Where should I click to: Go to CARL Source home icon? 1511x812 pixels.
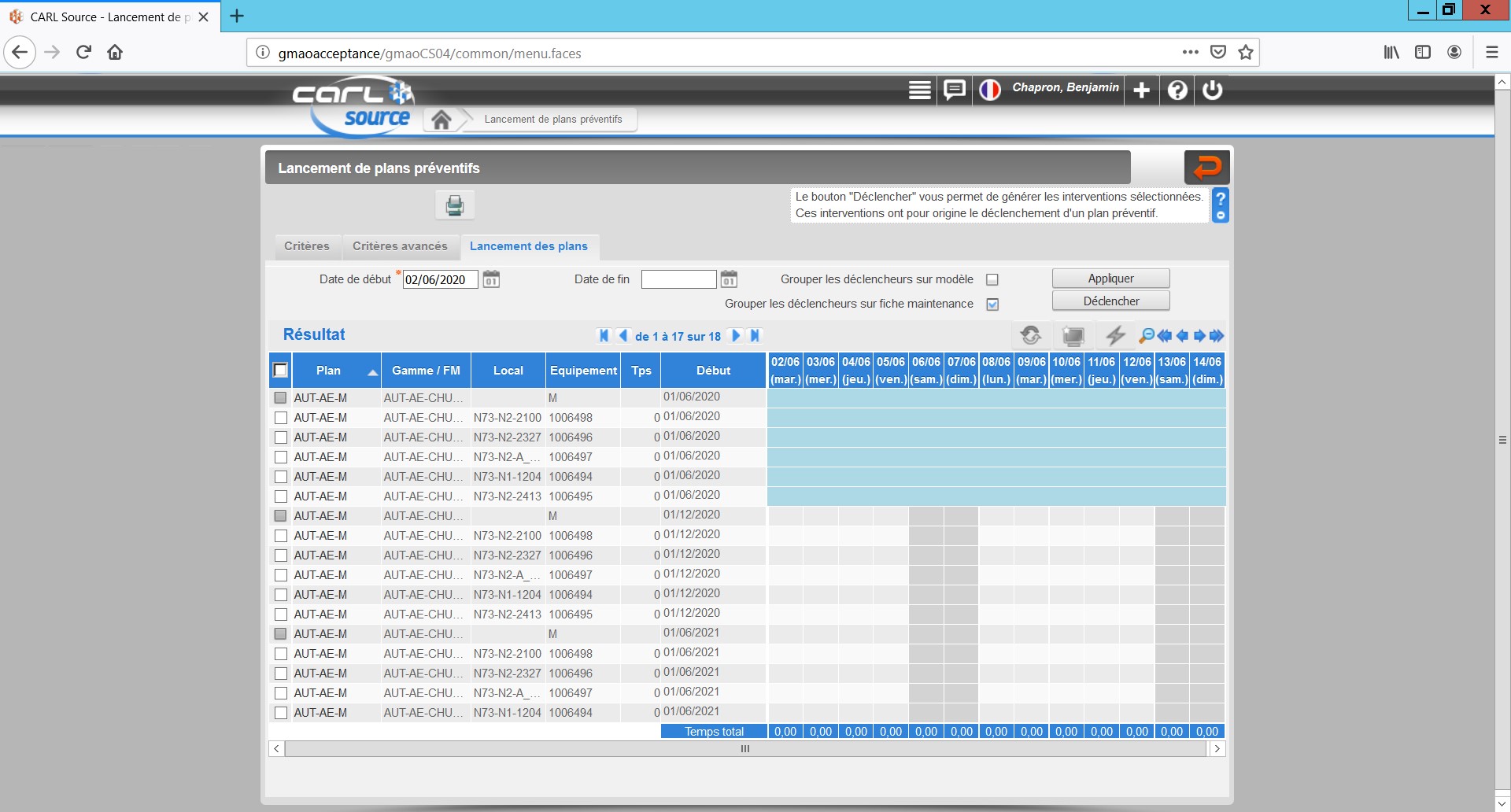(x=441, y=120)
